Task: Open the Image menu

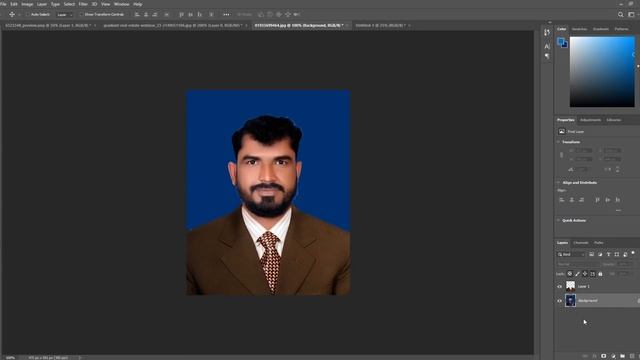Action: [x=27, y=4]
